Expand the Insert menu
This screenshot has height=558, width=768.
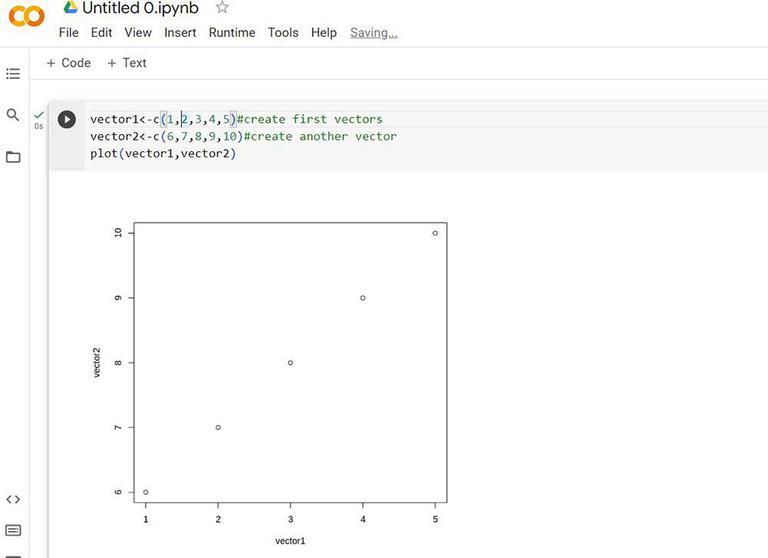tap(180, 32)
